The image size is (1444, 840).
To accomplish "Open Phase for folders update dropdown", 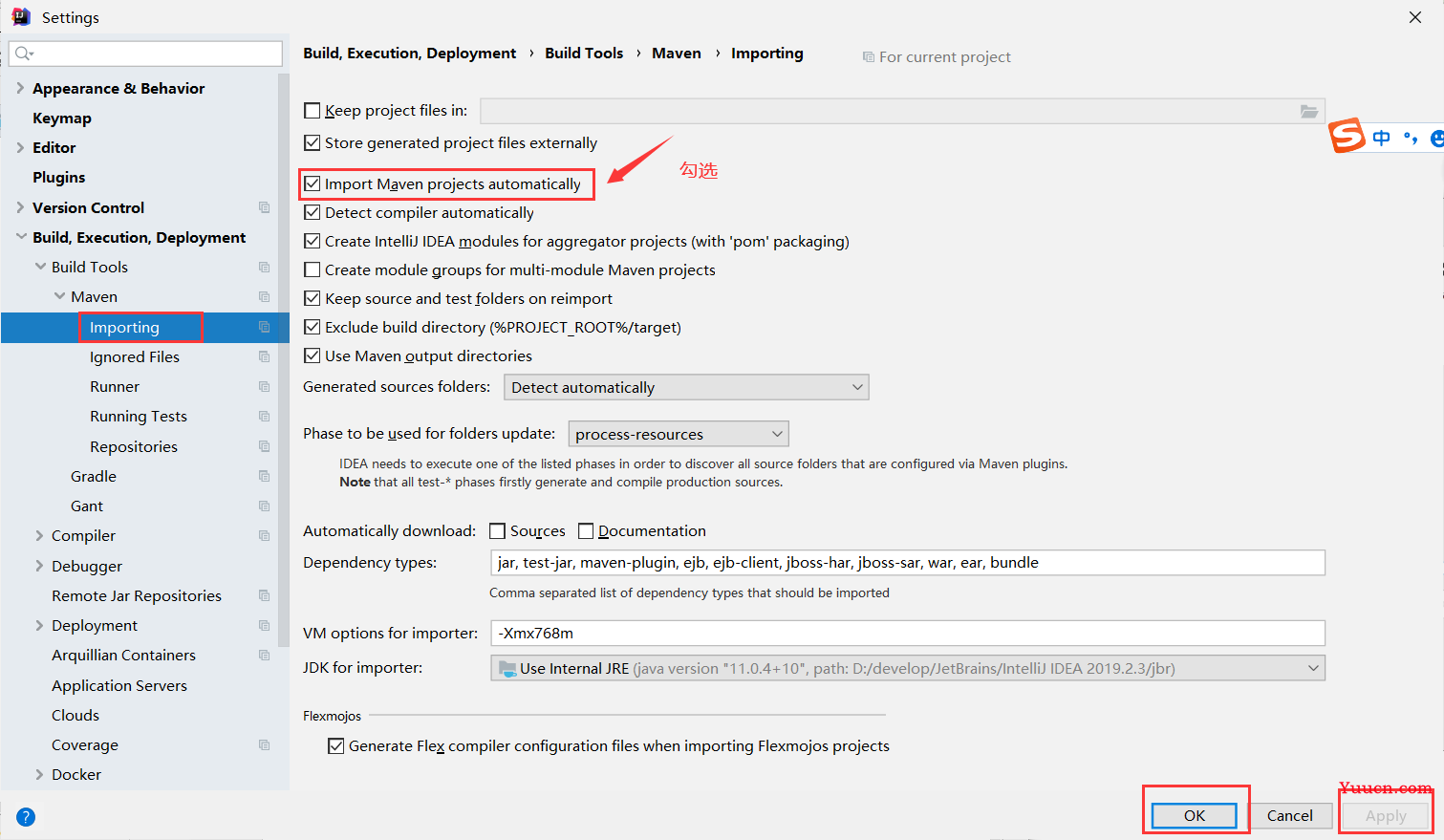I will point(679,434).
